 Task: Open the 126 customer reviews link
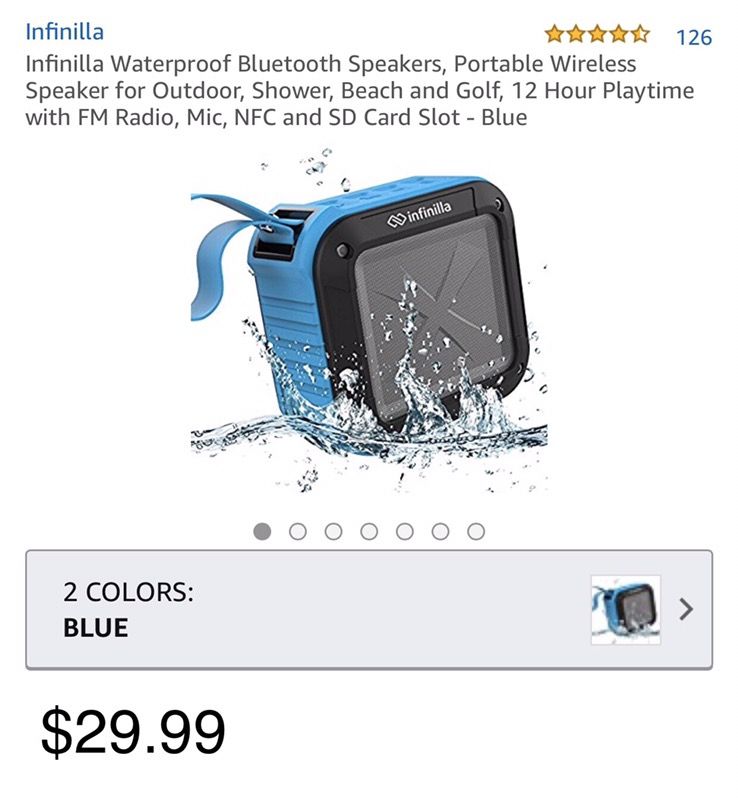tap(694, 37)
